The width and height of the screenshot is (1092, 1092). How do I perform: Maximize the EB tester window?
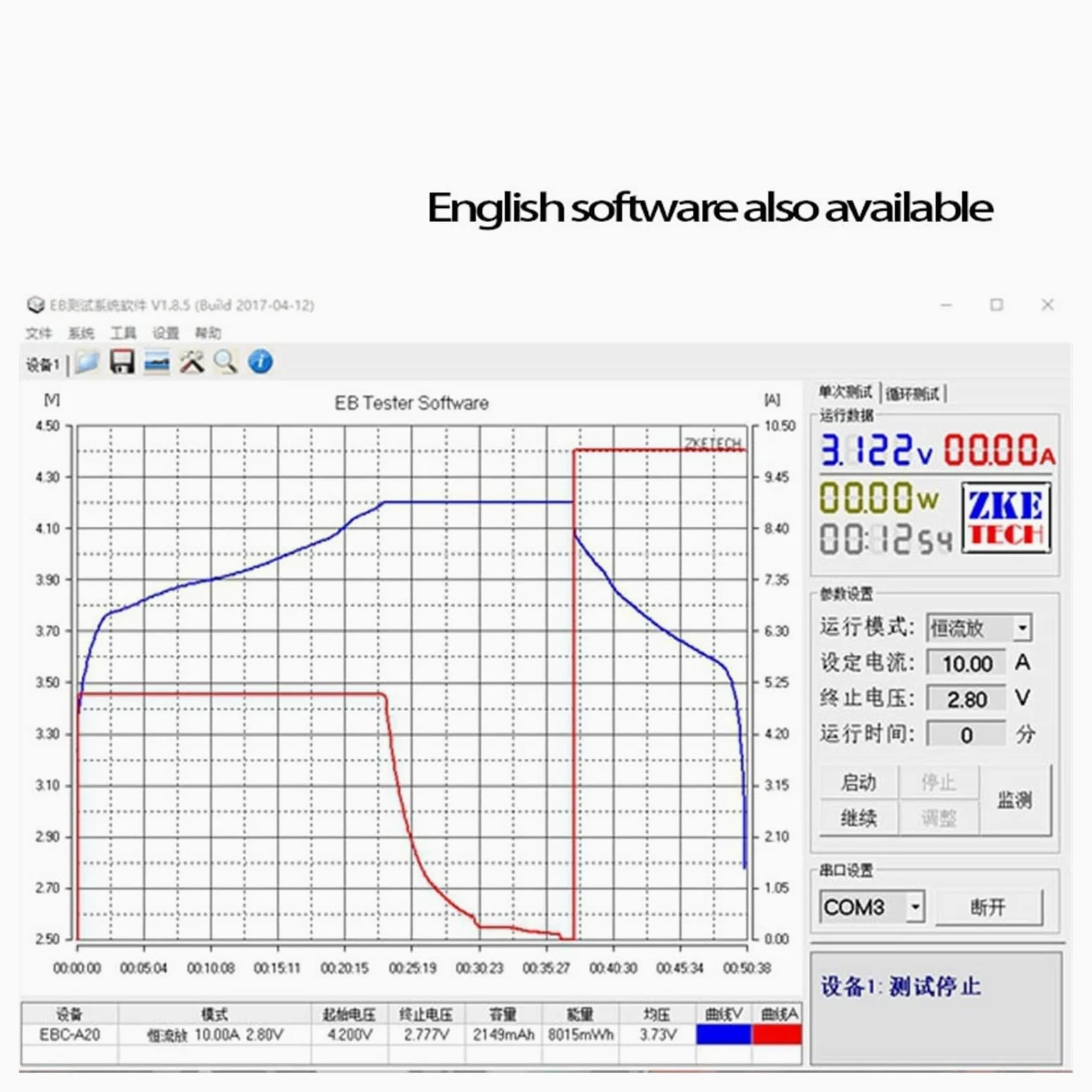(996, 305)
